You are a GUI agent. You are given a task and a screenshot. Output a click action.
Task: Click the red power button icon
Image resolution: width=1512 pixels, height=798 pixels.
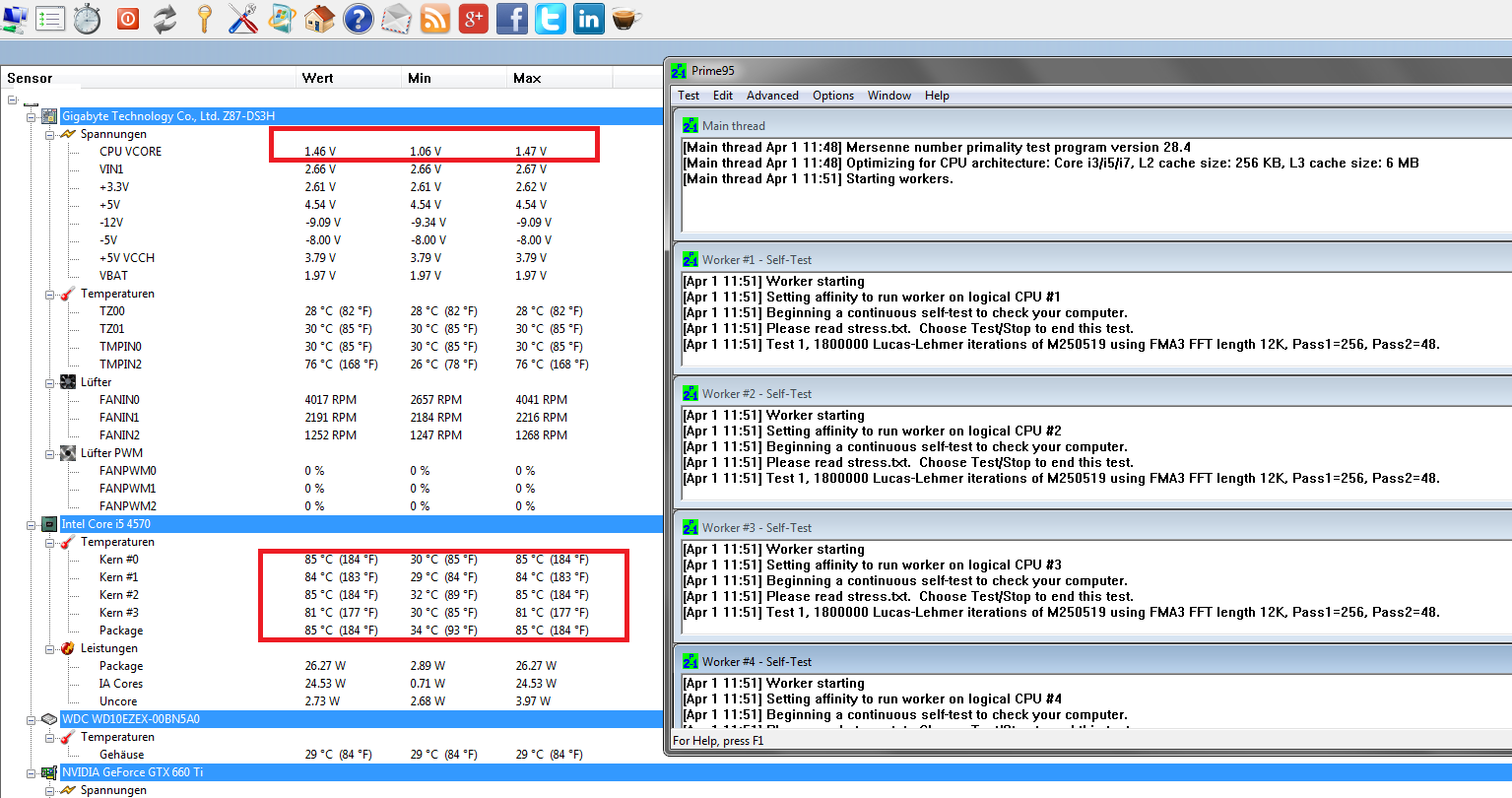pos(128,19)
